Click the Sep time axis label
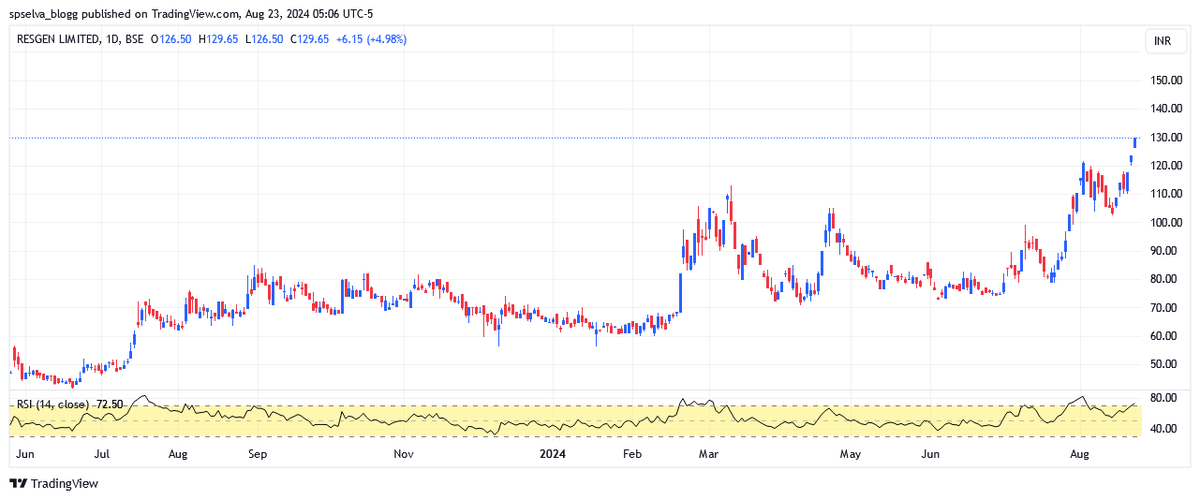Viewport: 1200px width, 500px height. [256, 455]
